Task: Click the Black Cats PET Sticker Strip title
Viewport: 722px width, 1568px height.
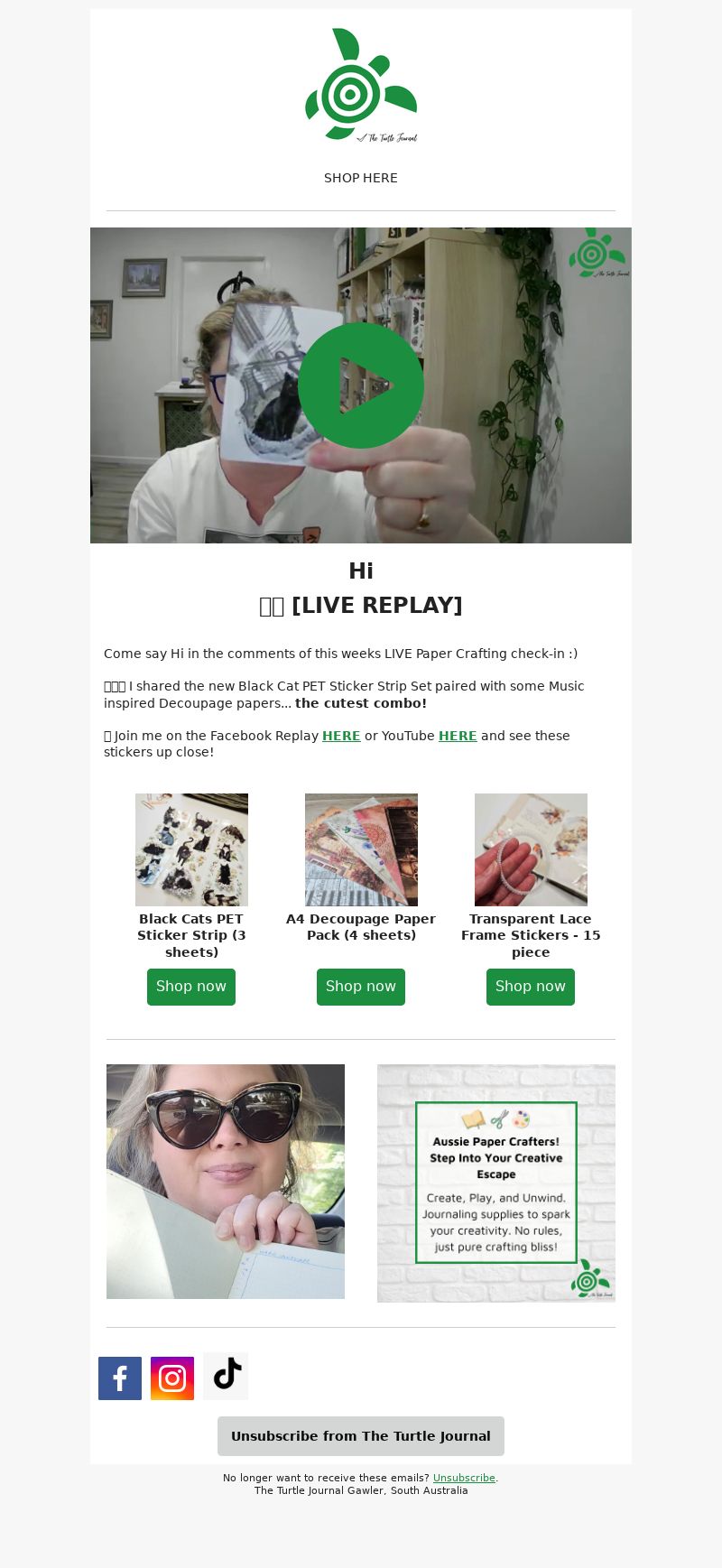Action: pos(191,935)
